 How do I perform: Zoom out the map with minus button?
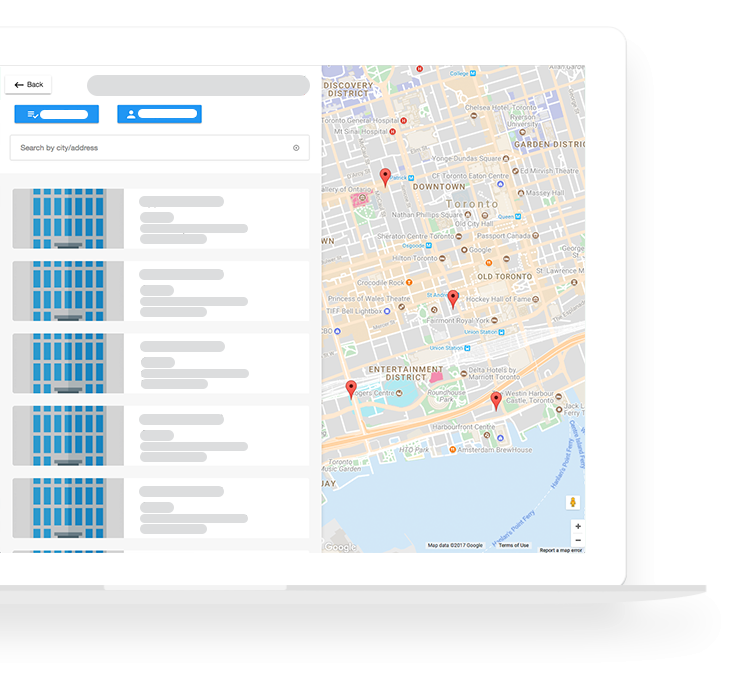tap(578, 540)
